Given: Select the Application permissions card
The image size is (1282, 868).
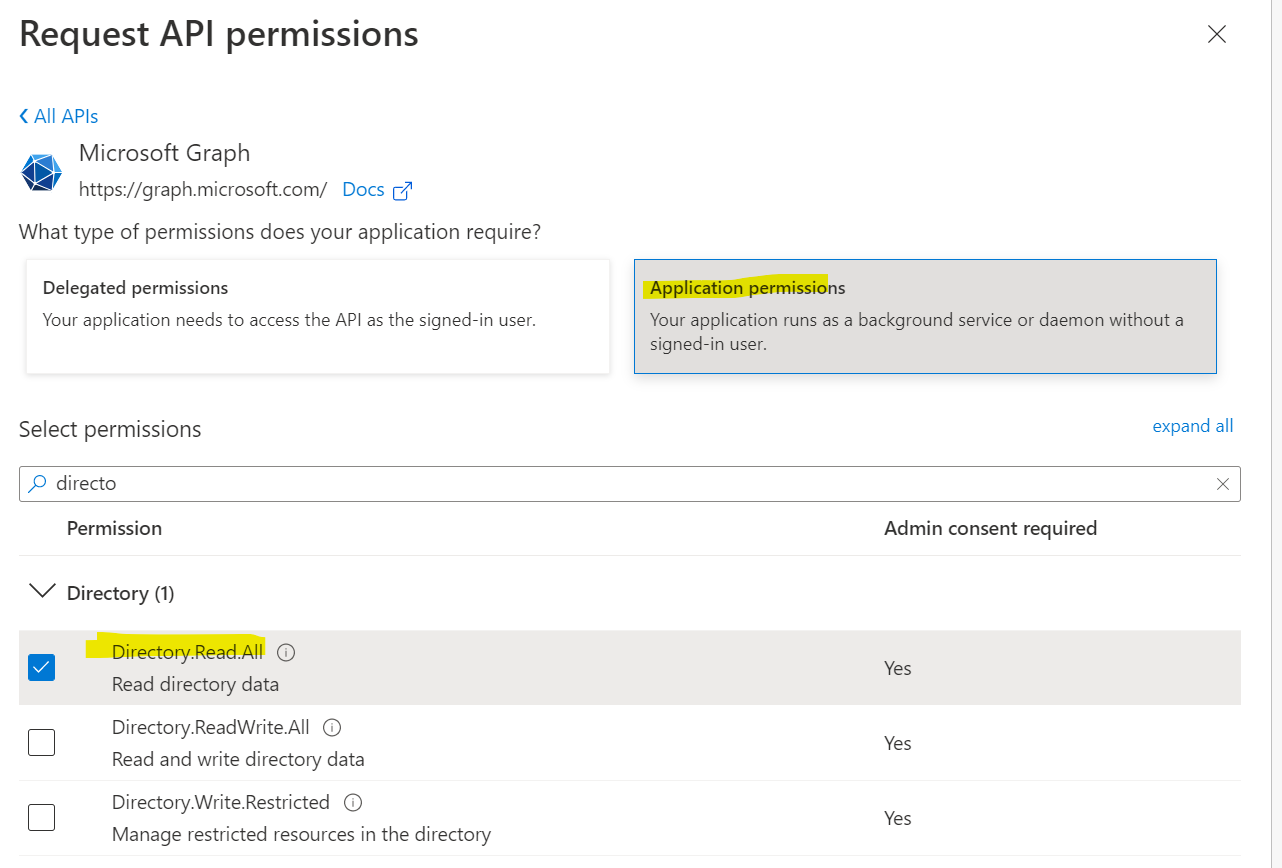Looking at the screenshot, I should tap(925, 316).
